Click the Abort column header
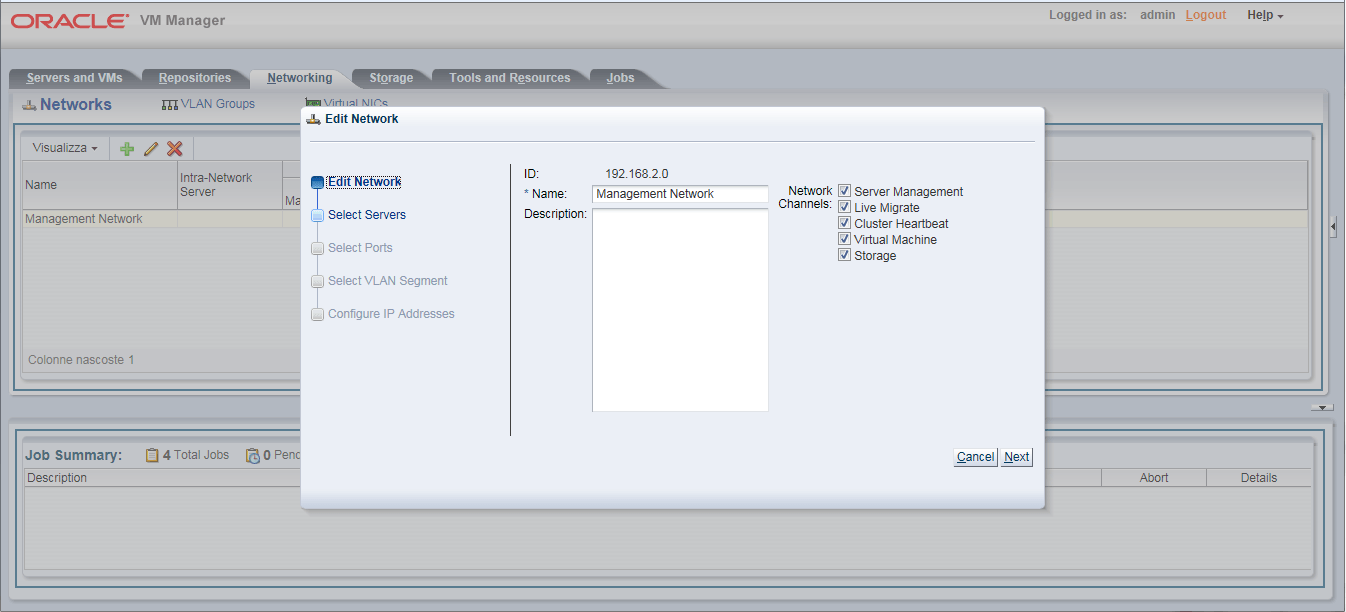 pos(1154,478)
